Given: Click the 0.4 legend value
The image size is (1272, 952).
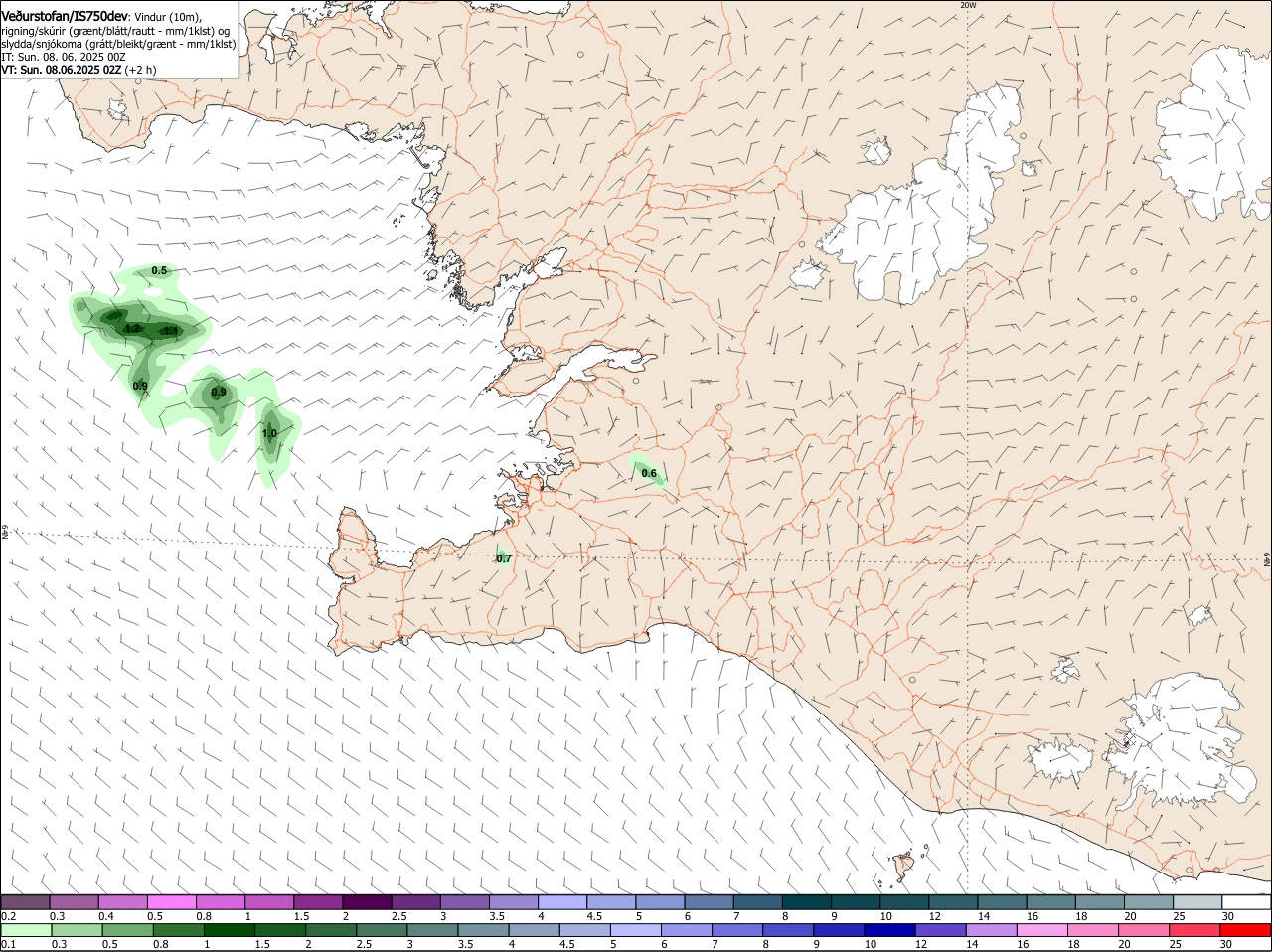Looking at the screenshot, I should (106, 916).
